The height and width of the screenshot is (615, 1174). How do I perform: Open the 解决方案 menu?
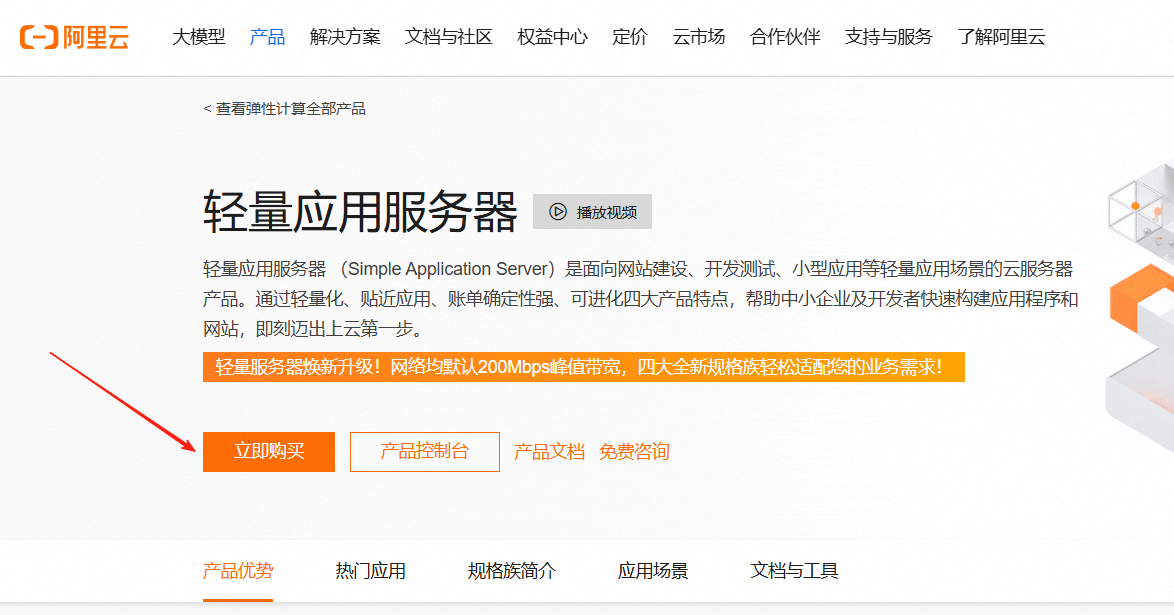345,37
